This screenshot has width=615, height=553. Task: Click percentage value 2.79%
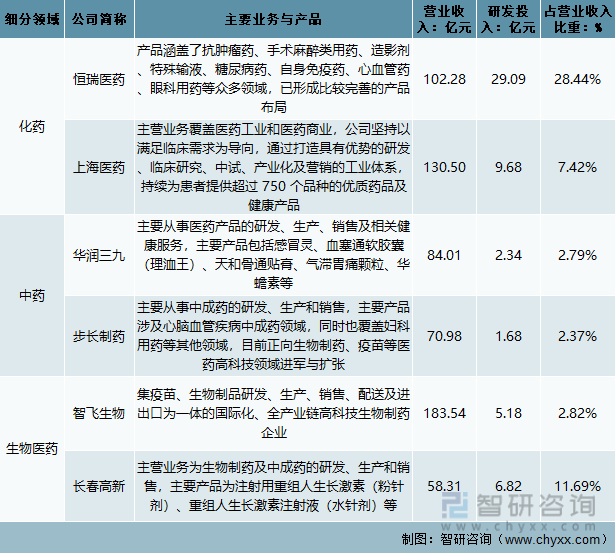tap(577, 255)
